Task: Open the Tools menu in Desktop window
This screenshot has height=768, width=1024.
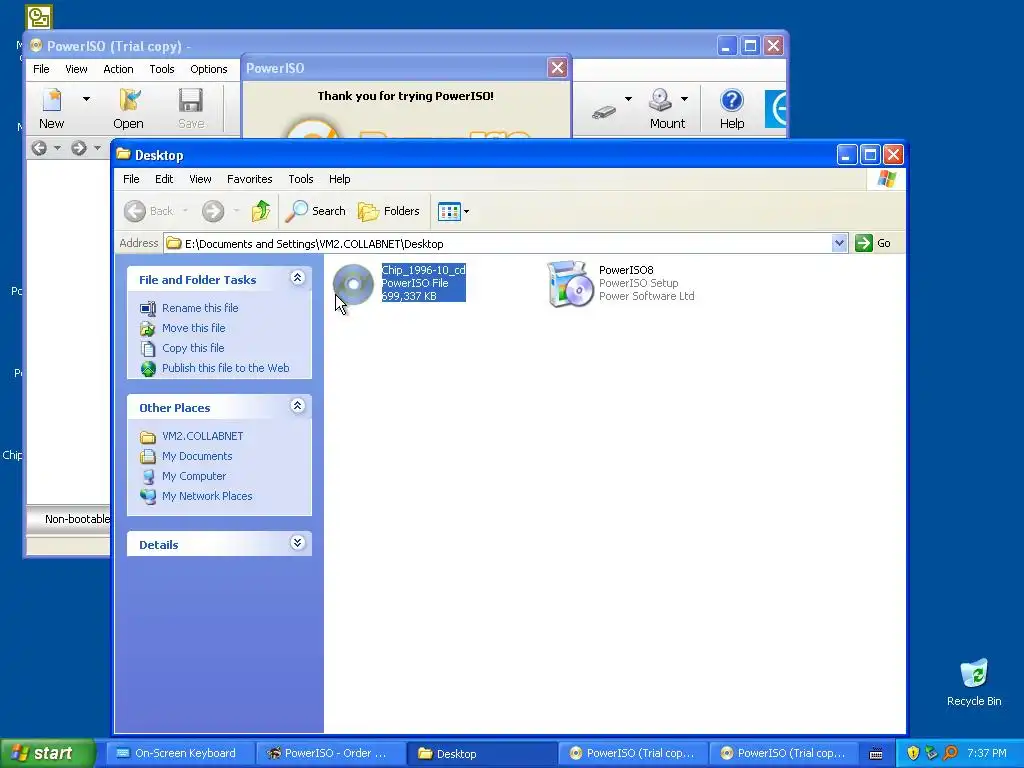Action: pyautogui.click(x=301, y=179)
